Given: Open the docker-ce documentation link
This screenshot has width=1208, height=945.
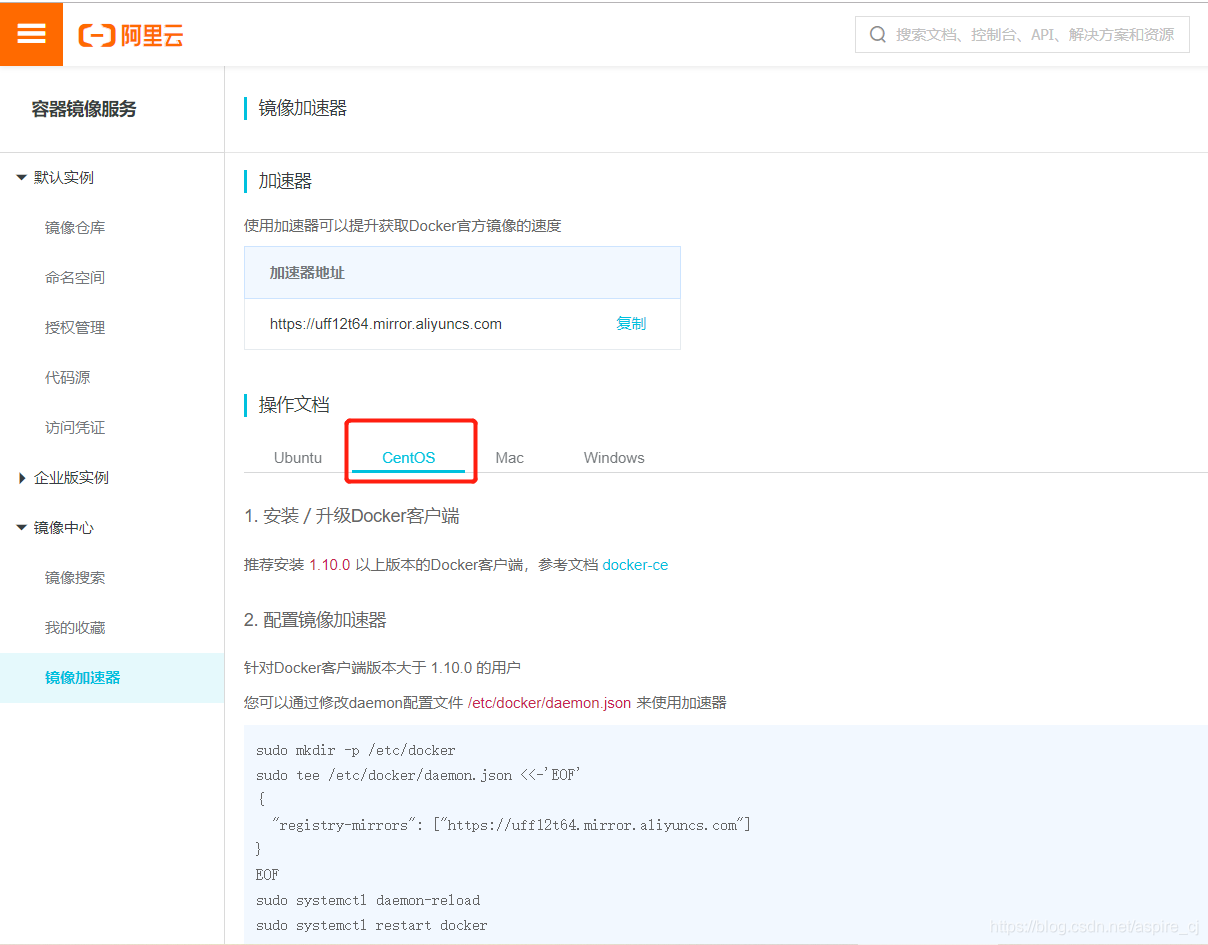Looking at the screenshot, I should (x=635, y=565).
